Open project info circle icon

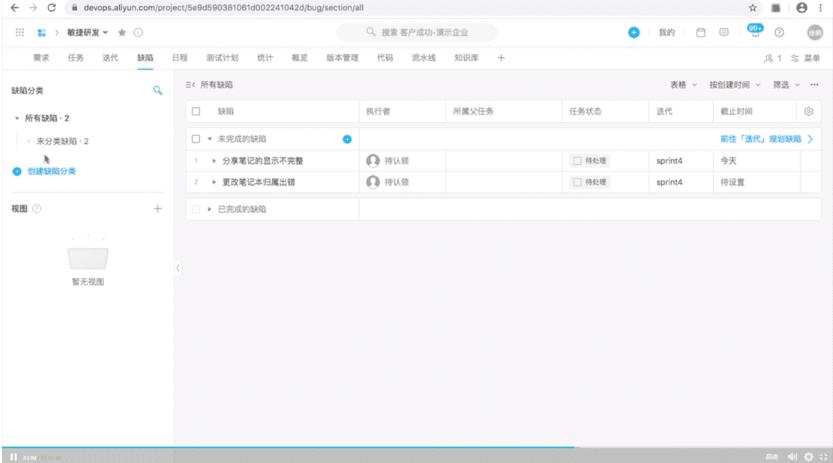138,32
